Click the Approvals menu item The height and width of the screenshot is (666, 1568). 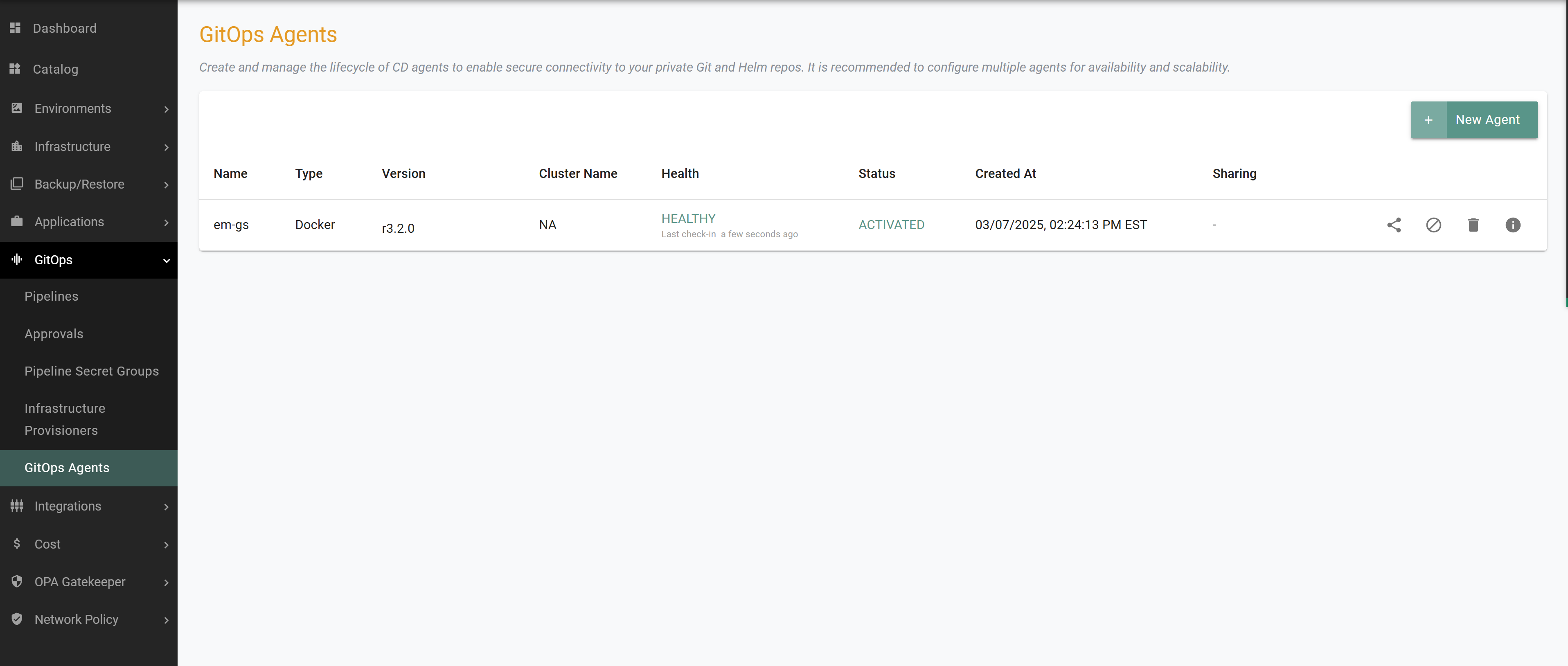[x=53, y=333]
